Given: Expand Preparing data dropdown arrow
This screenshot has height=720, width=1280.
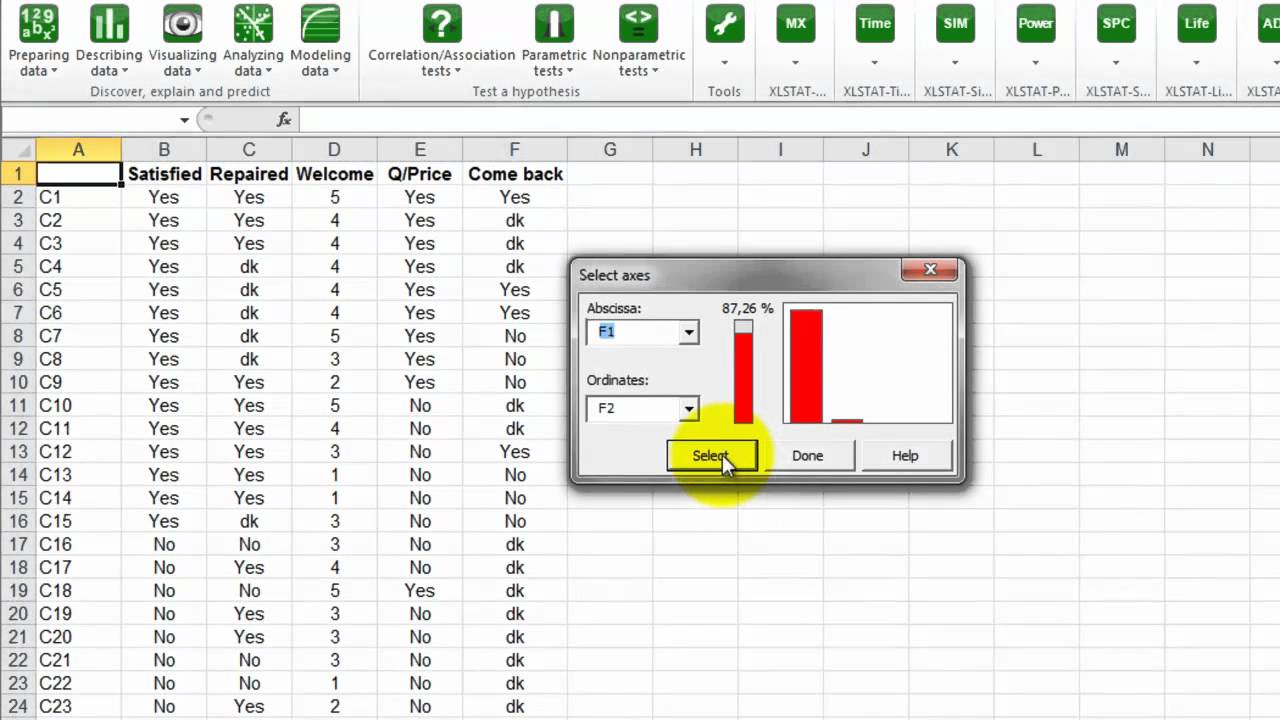Looking at the screenshot, I should [54, 72].
